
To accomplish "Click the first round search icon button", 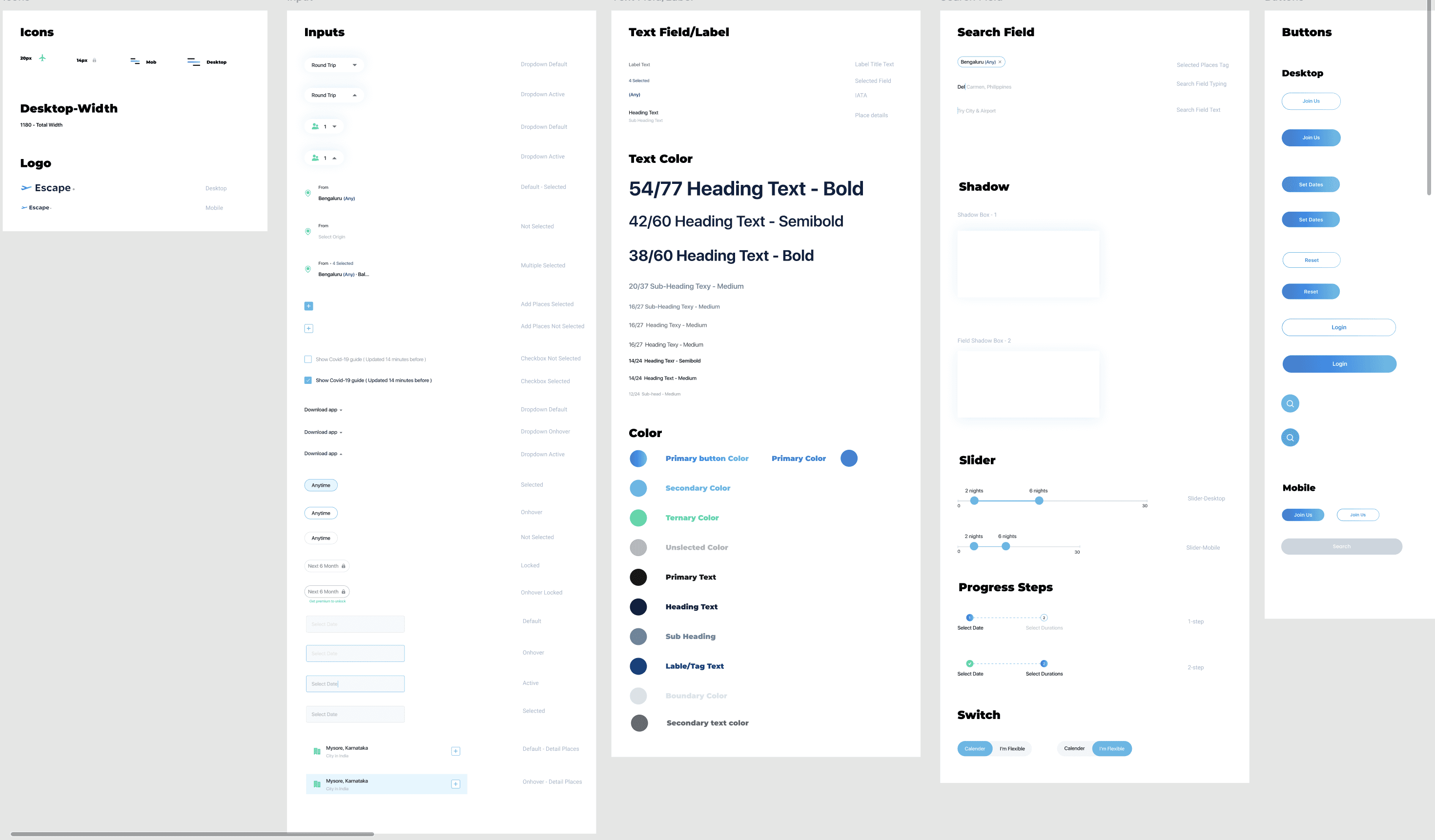I will [x=1290, y=403].
